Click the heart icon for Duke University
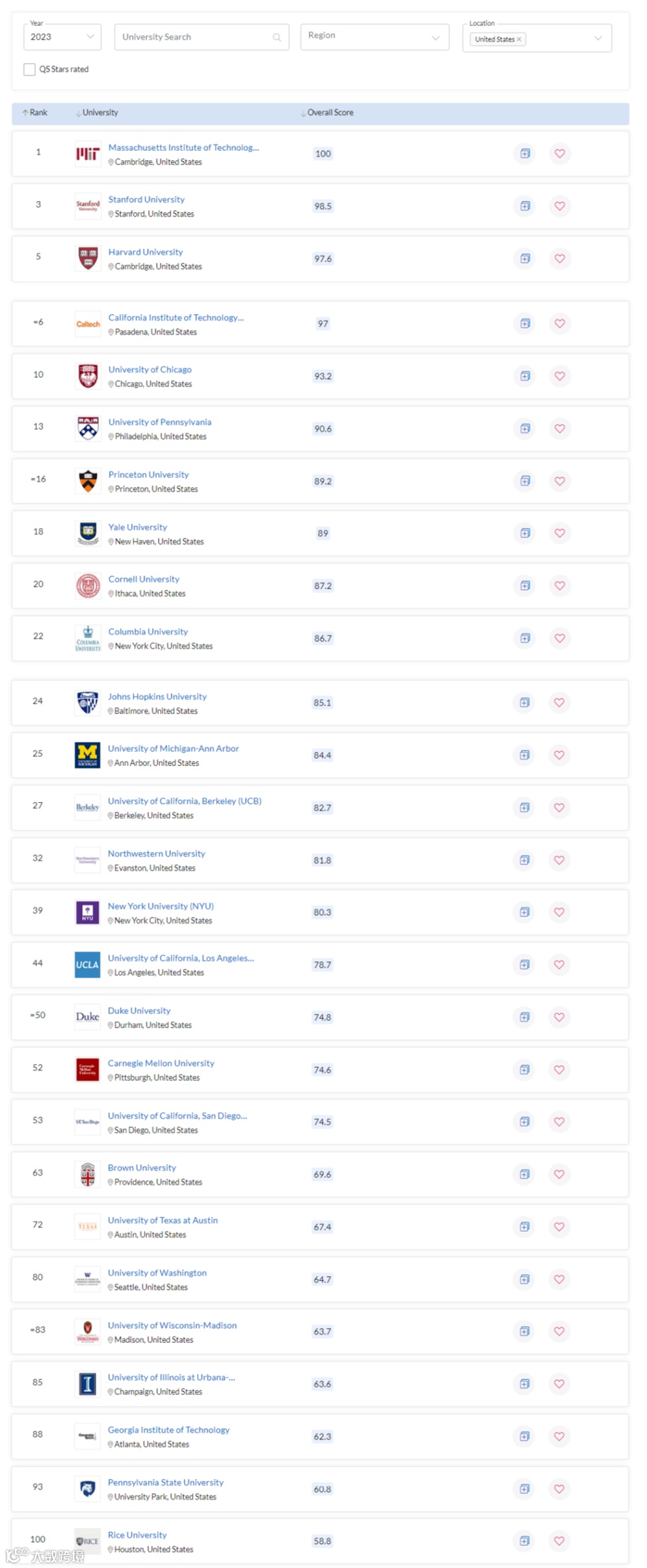Viewport: 647px width, 1568px height. click(559, 1017)
